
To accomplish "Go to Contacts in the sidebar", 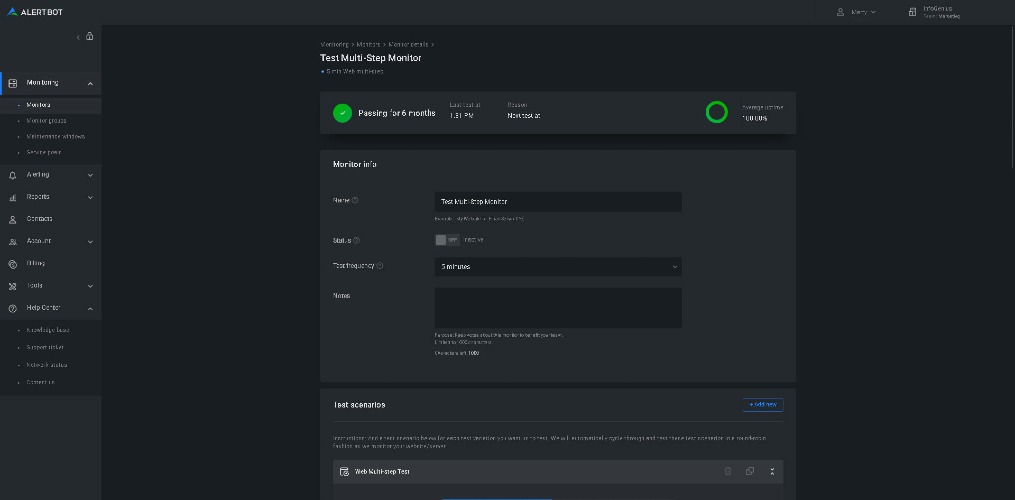I will (x=40, y=219).
